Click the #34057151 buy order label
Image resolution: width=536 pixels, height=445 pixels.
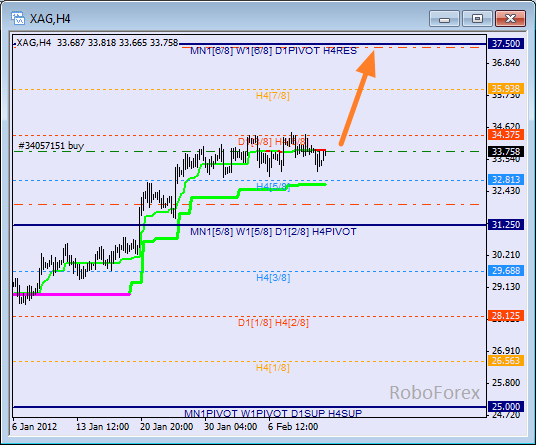(x=51, y=146)
